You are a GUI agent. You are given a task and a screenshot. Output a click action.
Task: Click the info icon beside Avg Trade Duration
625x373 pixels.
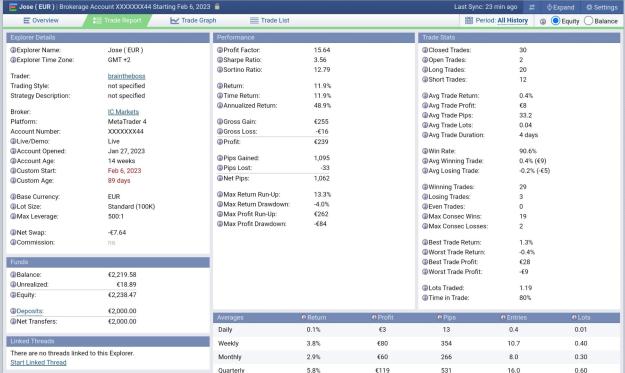[x=425, y=135]
